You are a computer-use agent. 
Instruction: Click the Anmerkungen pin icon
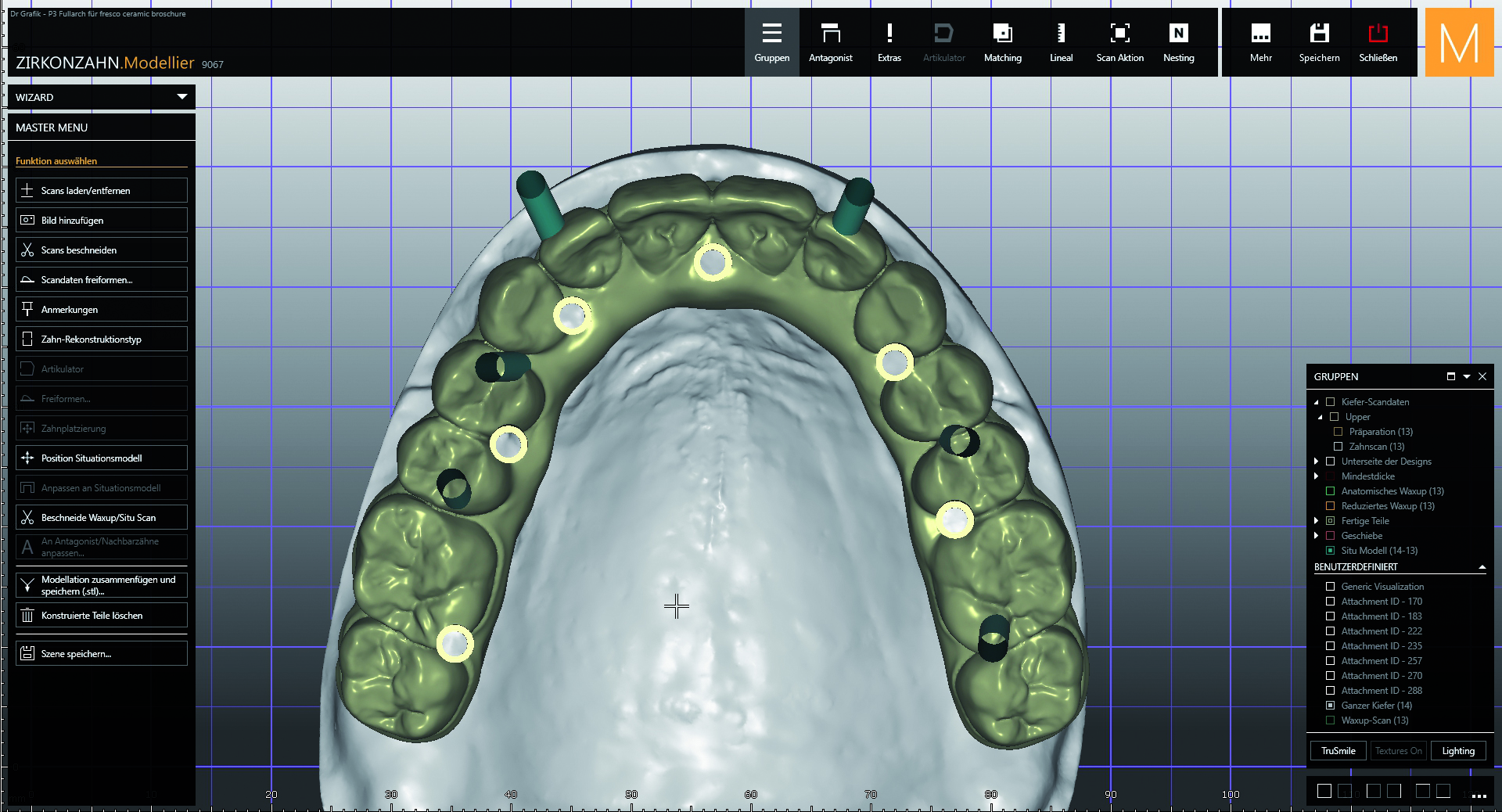tap(27, 309)
